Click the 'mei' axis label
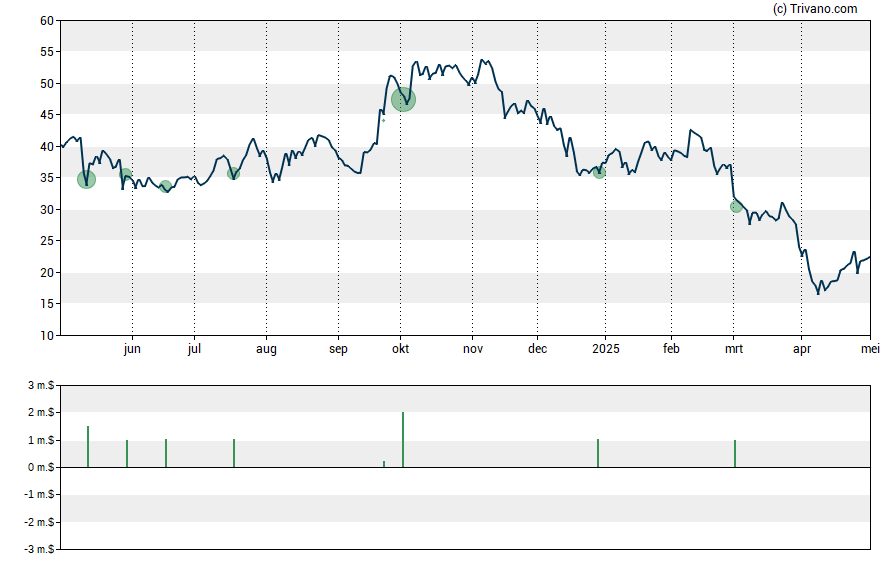This screenshot has height=565, width=888. [870, 349]
